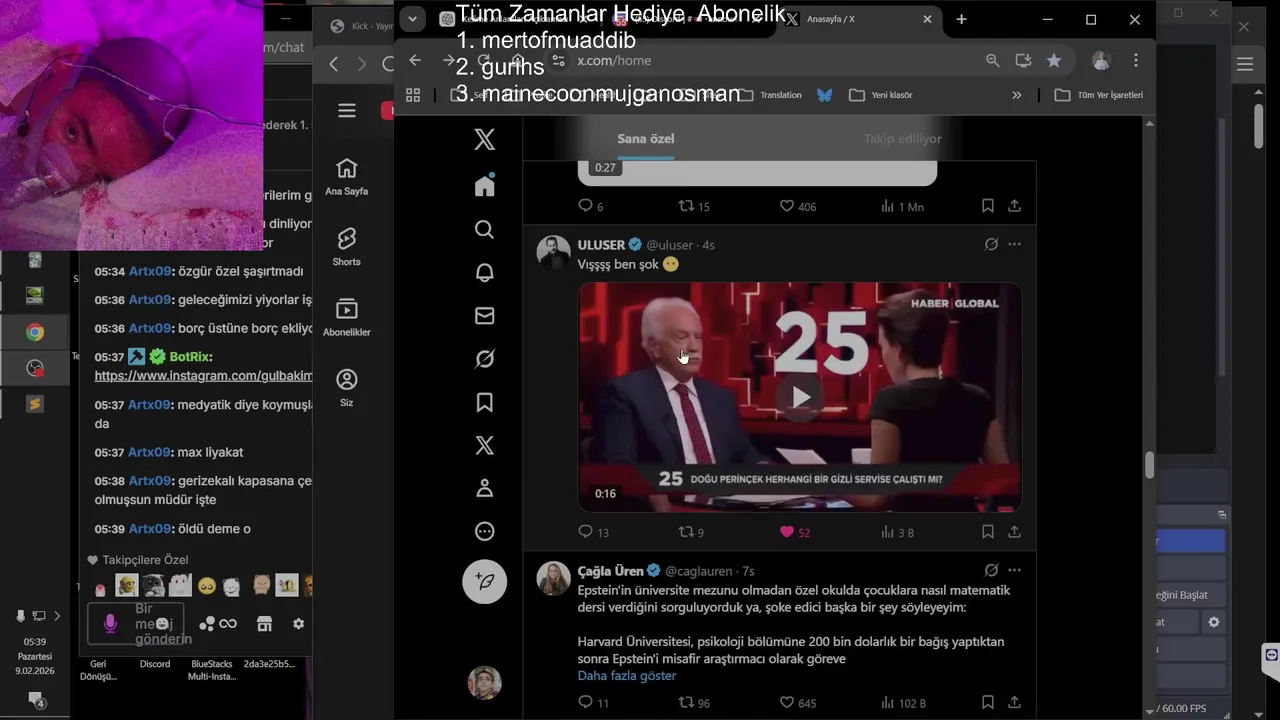The width and height of the screenshot is (1280, 720).
Task: Open Bookmarks in the X sidebar
Action: click(485, 402)
